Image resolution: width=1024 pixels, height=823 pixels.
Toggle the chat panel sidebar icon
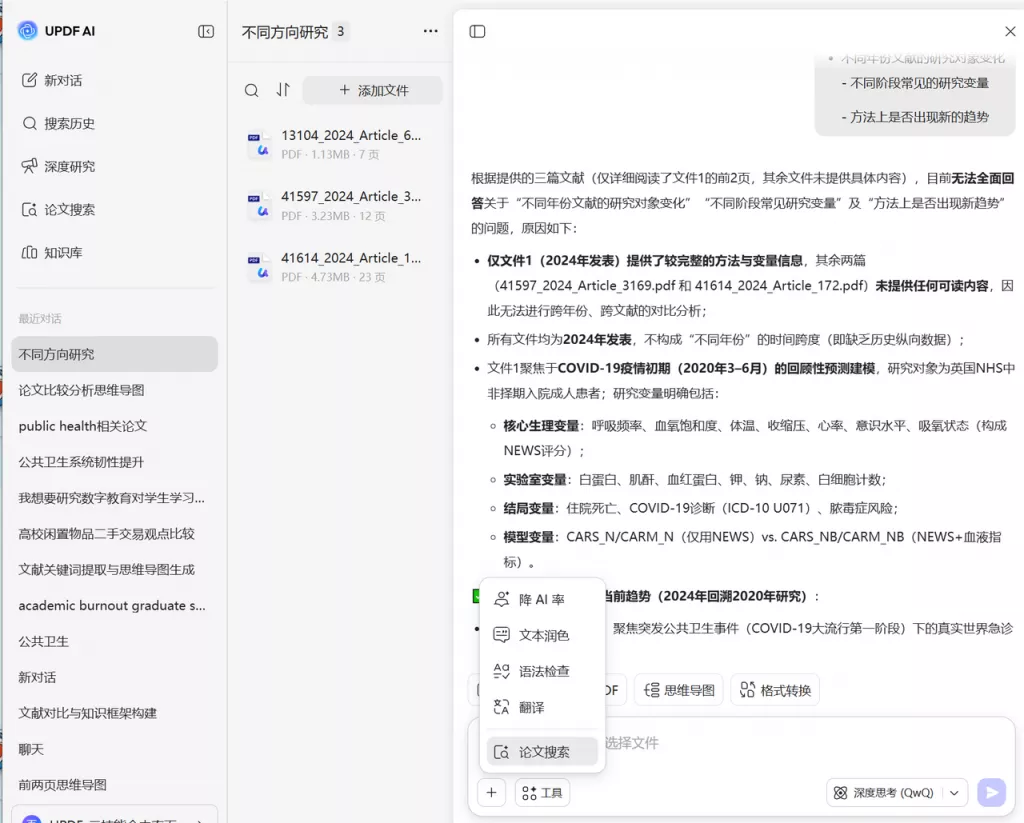[x=477, y=31]
